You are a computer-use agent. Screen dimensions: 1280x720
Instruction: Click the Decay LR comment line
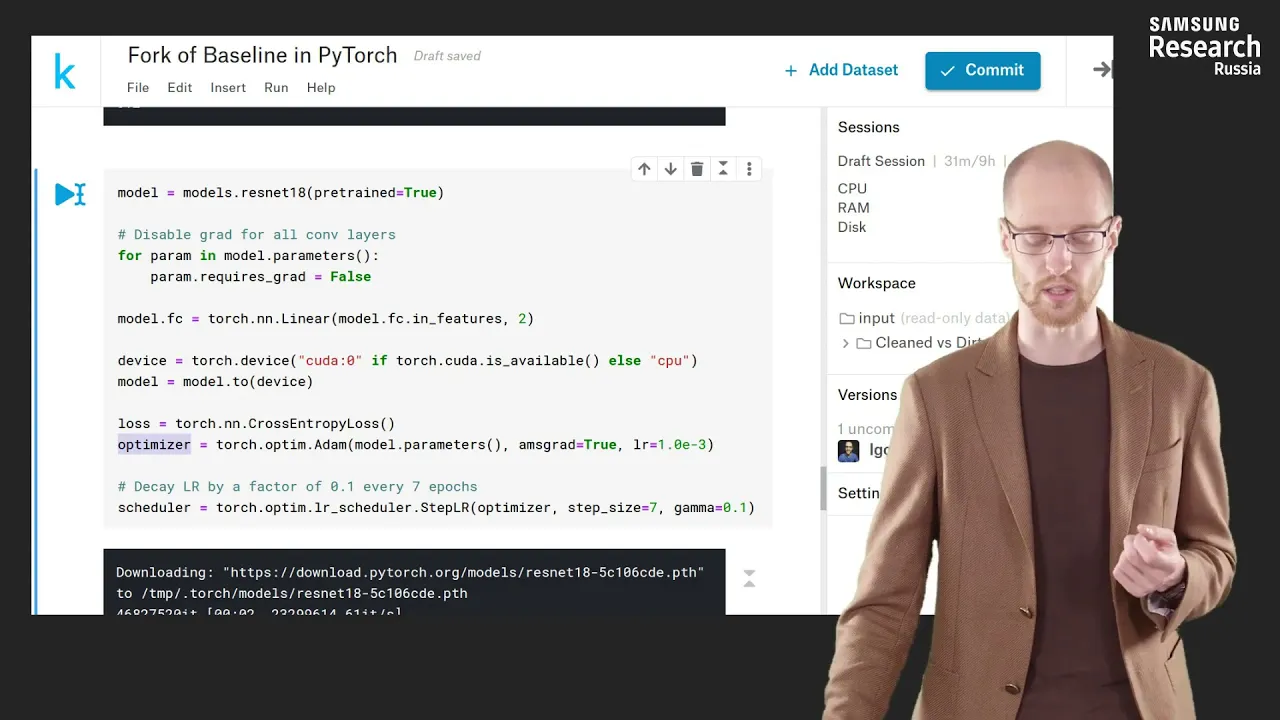(x=298, y=487)
